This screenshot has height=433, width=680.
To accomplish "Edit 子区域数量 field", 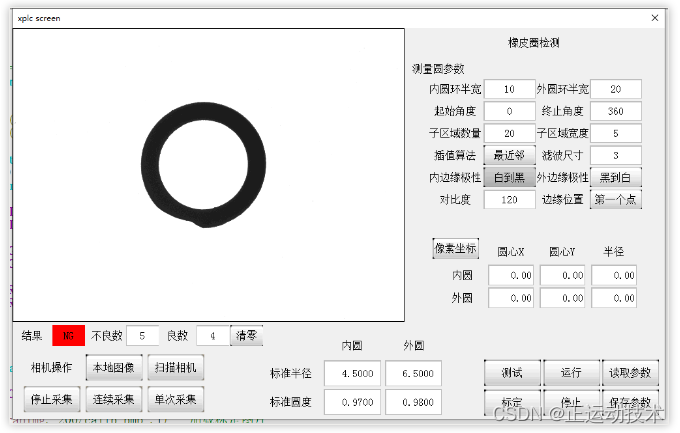I will point(509,133).
